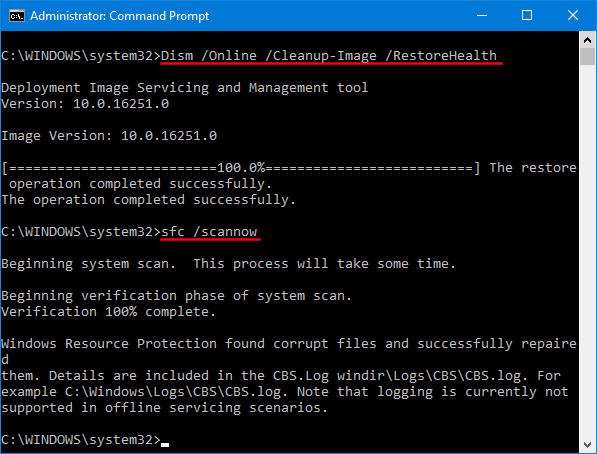Click the underlined 'sfc /scannow' command
The image size is (597, 454).
(x=209, y=232)
